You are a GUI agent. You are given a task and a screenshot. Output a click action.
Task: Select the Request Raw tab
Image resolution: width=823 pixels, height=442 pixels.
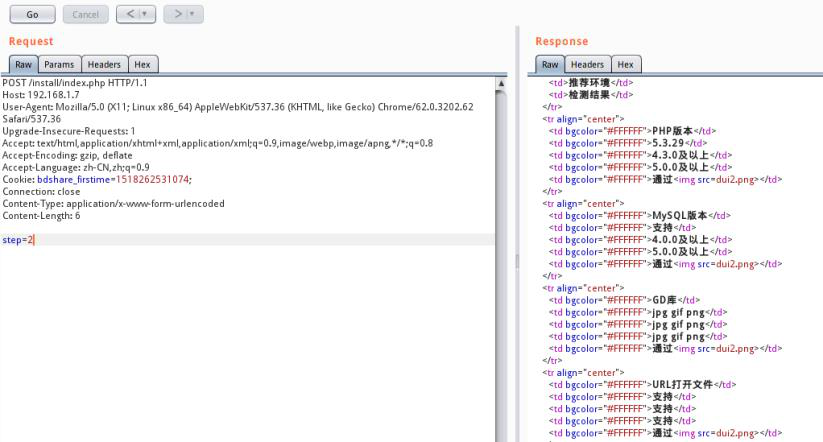pos(23,65)
